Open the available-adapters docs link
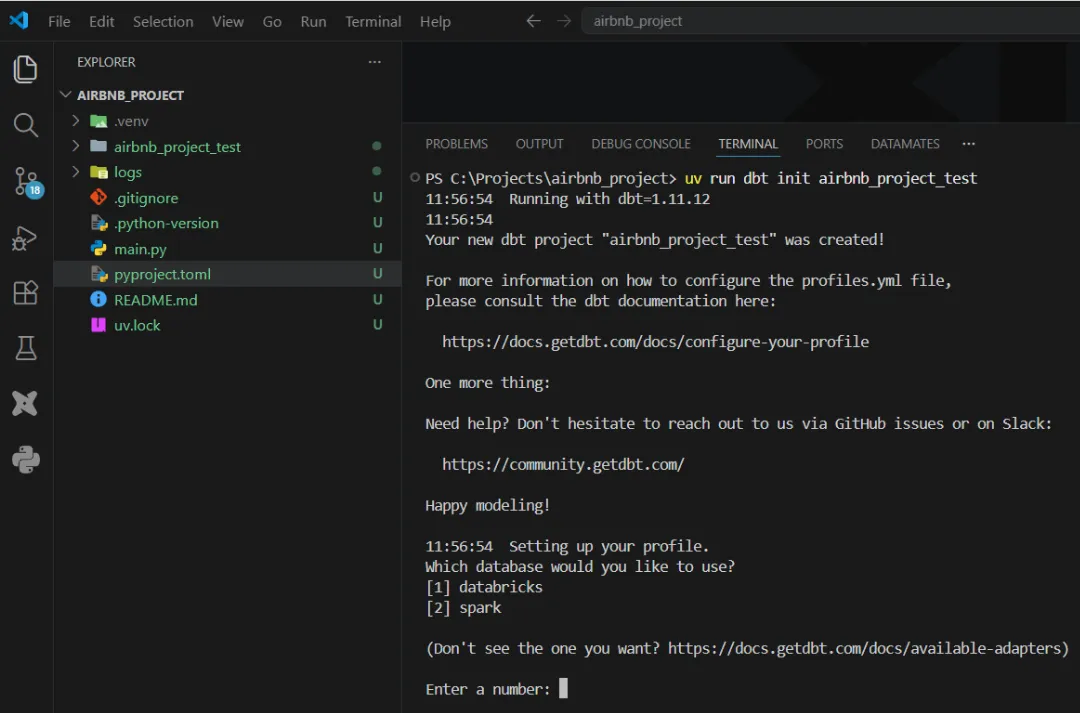The width and height of the screenshot is (1080, 713). (x=864, y=648)
